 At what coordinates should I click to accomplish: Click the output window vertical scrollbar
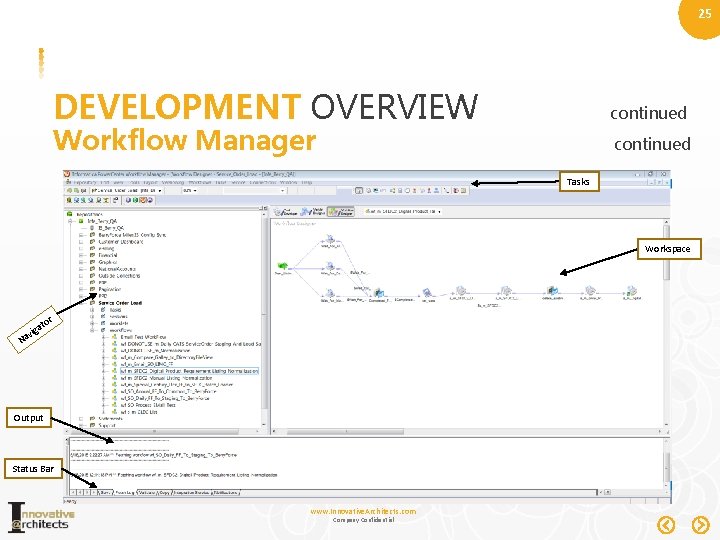(x=667, y=464)
